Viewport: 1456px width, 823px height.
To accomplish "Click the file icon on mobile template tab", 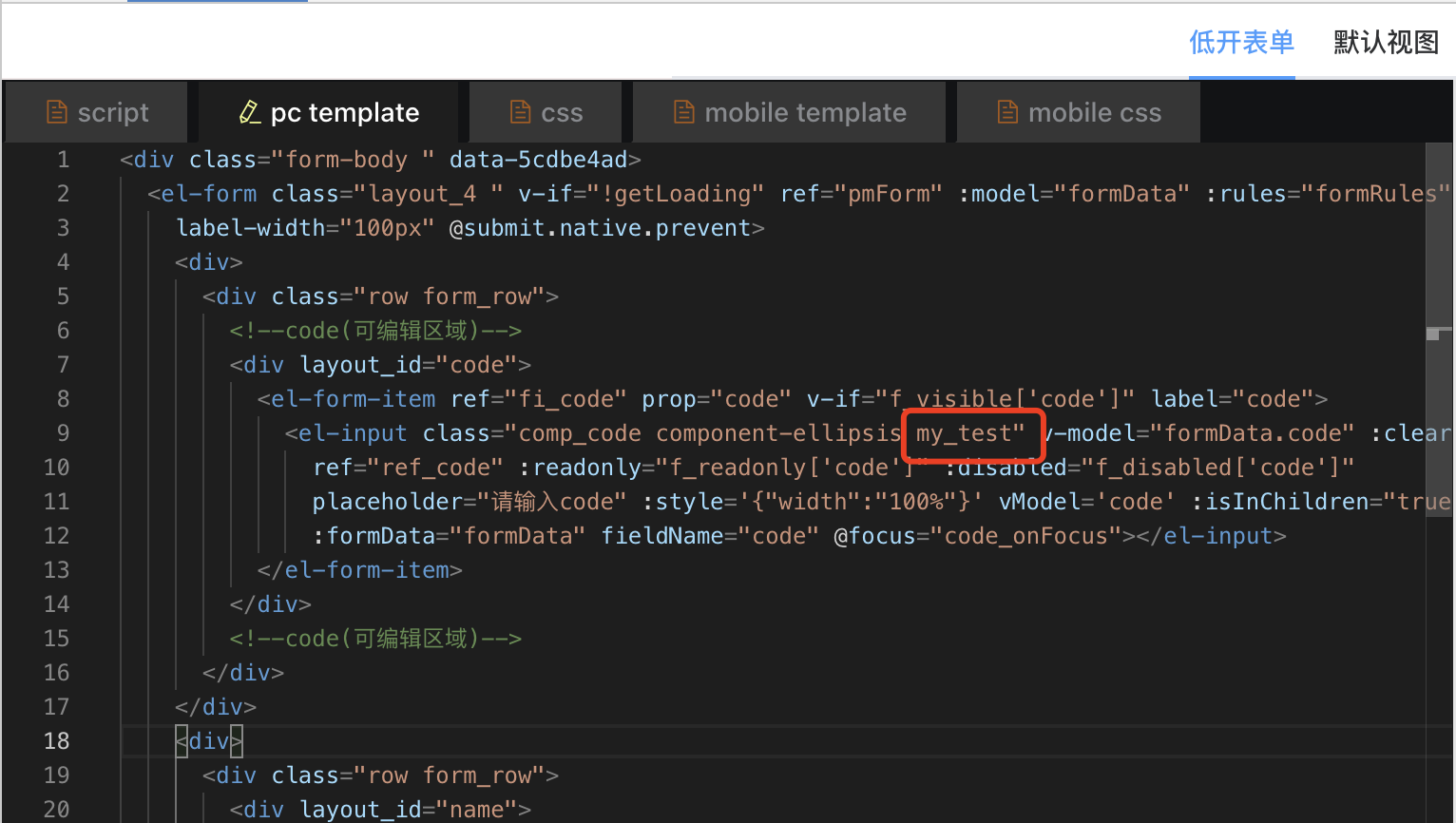I will 683,112.
